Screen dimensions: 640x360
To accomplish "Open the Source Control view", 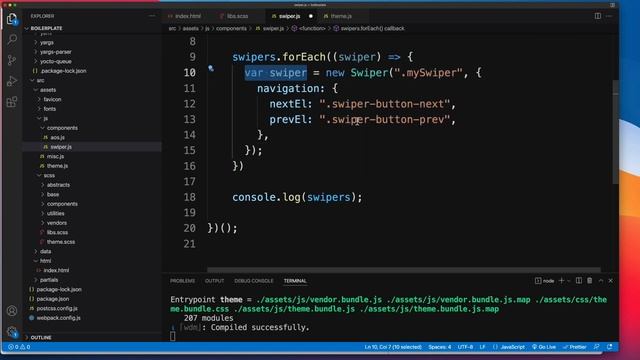I will coord(12,60).
